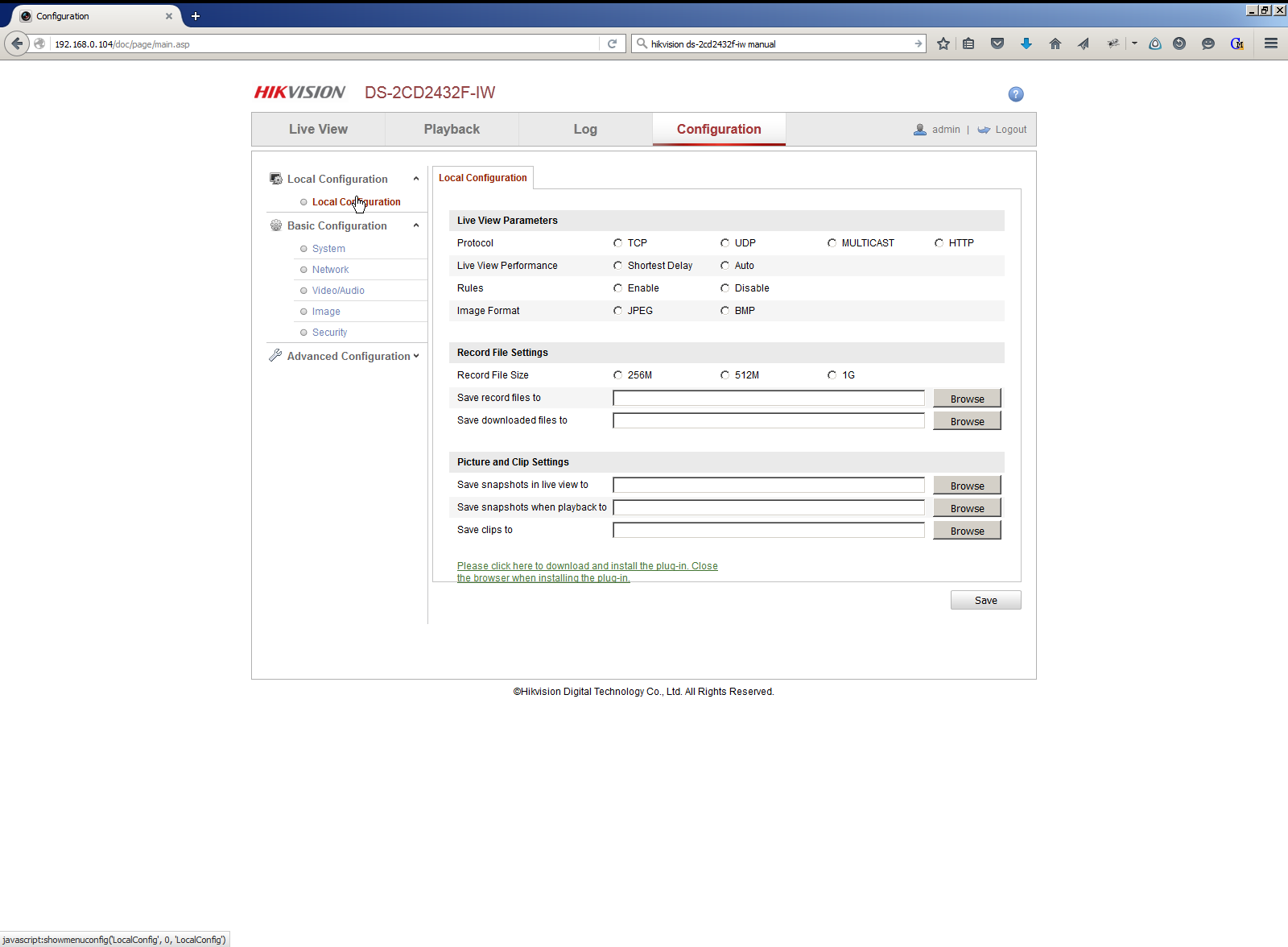Screen dimensions: 1288x947
Task: Click the teal triangular extension icon
Action: coord(1155,43)
